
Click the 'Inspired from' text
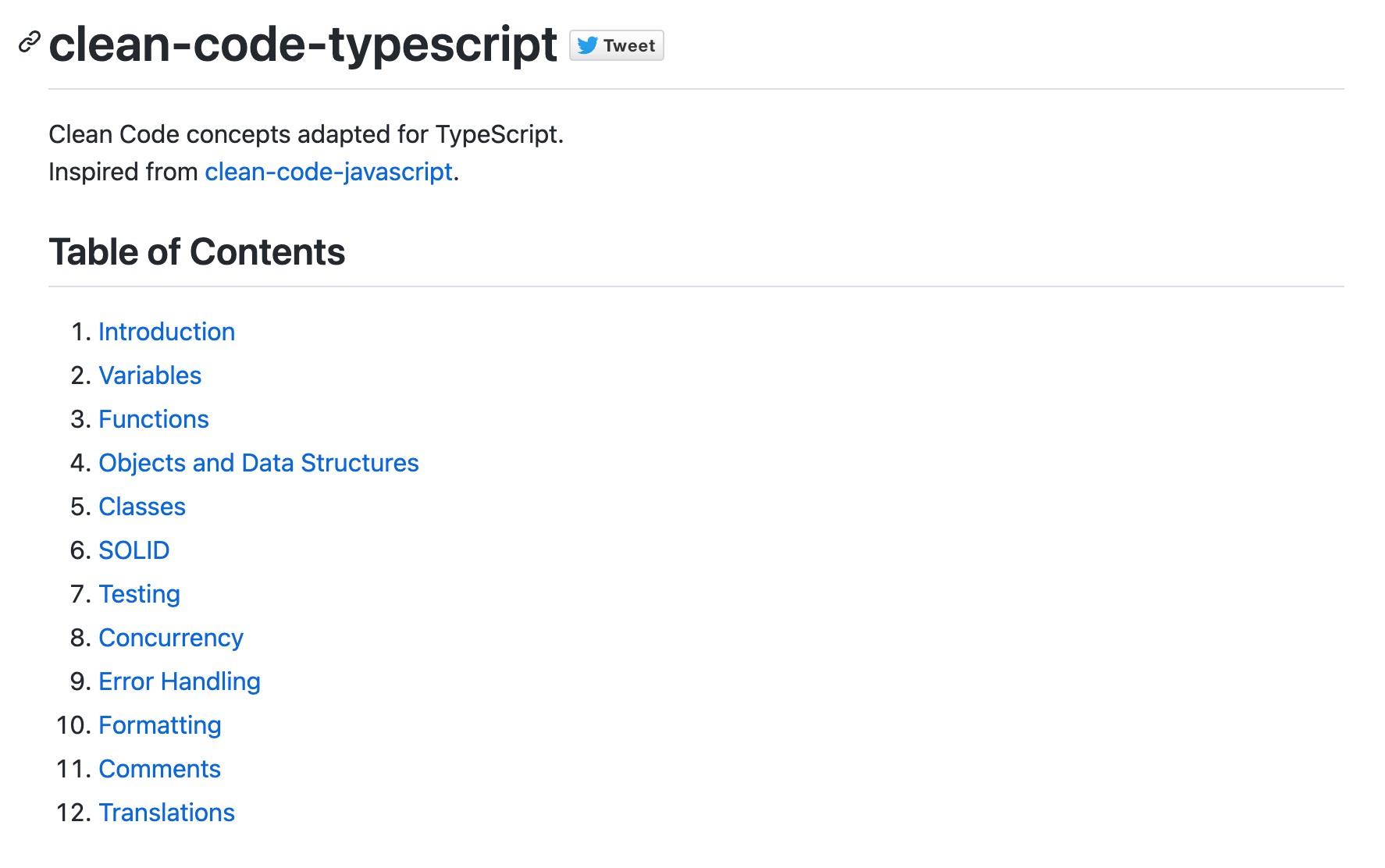pos(123,172)
